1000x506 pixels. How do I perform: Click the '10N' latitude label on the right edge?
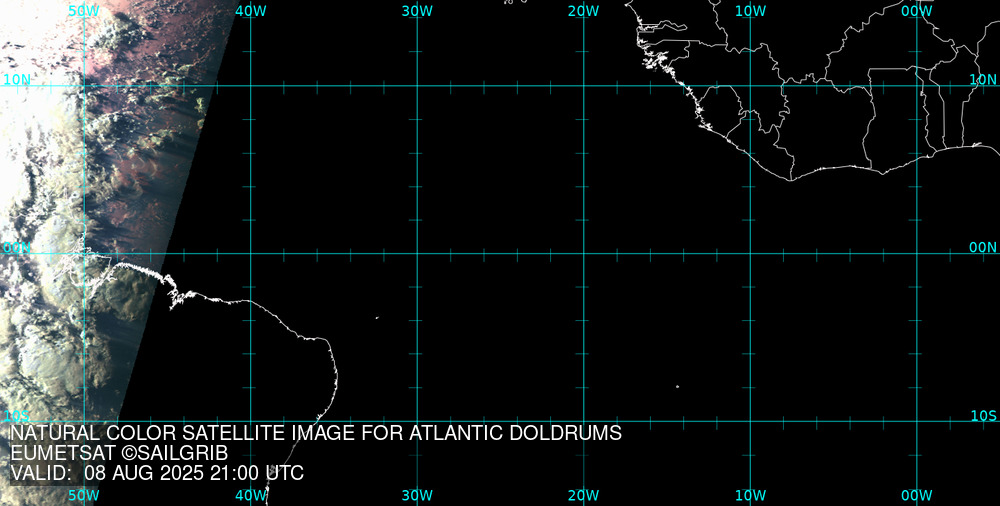[x=983, y=80]
